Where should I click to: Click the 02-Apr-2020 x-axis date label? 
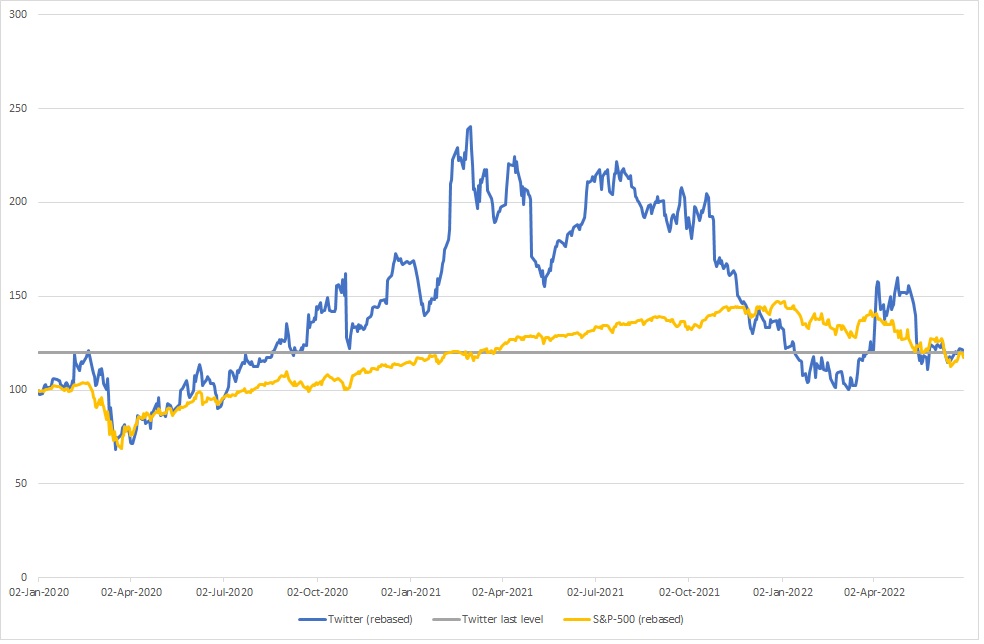click(x=133, y=592)
